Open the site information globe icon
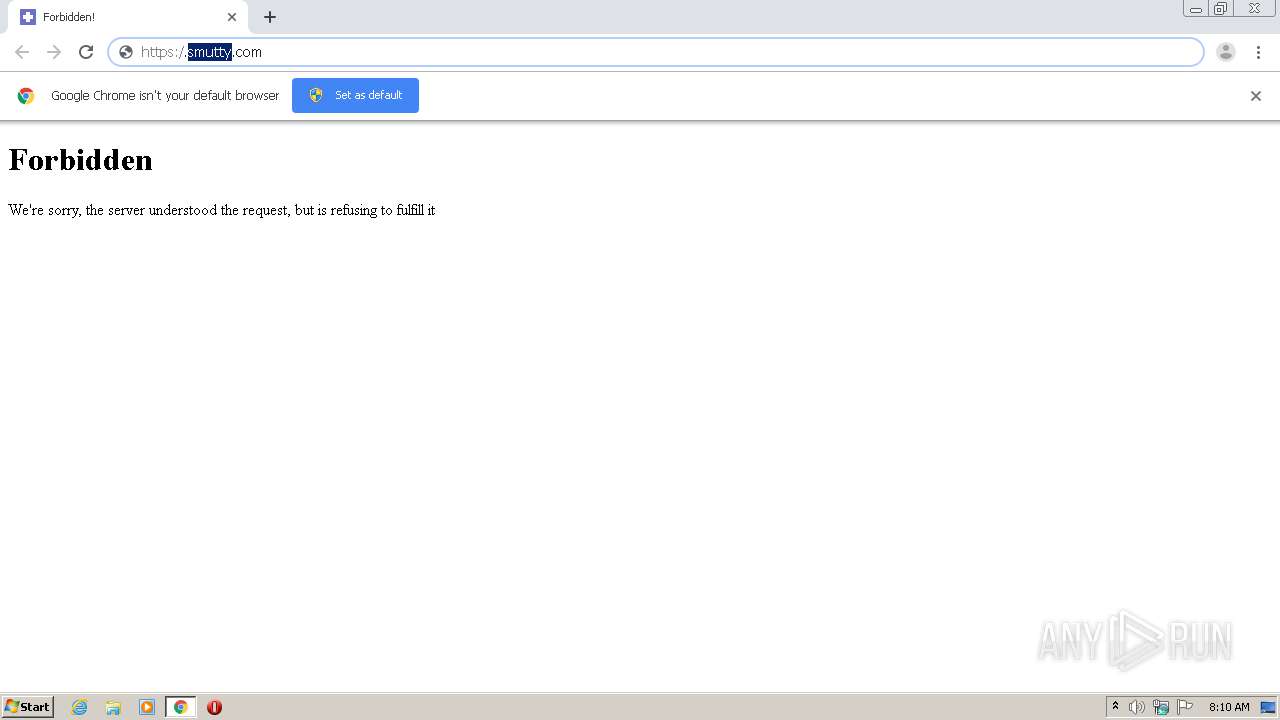This screenshot has width=1280, height=720. [126, 52]
